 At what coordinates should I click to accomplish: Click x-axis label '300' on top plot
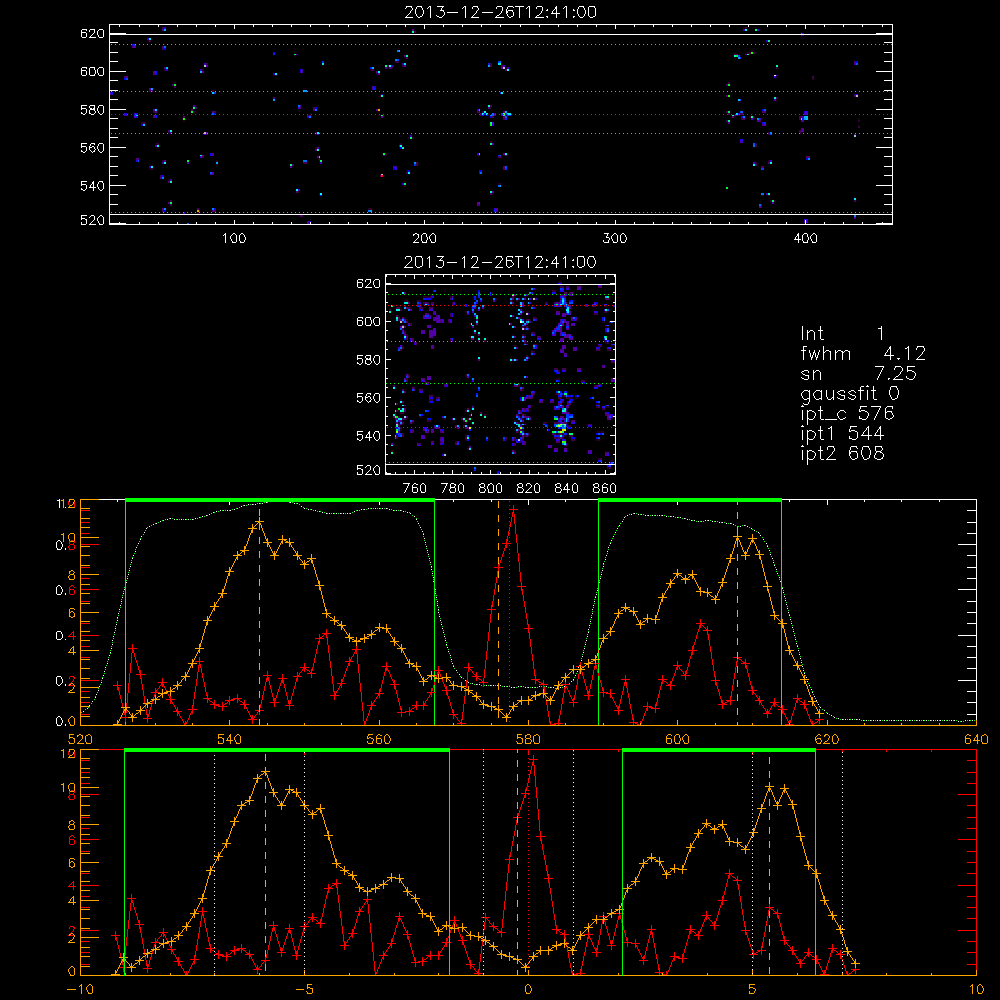click(615, 239)
